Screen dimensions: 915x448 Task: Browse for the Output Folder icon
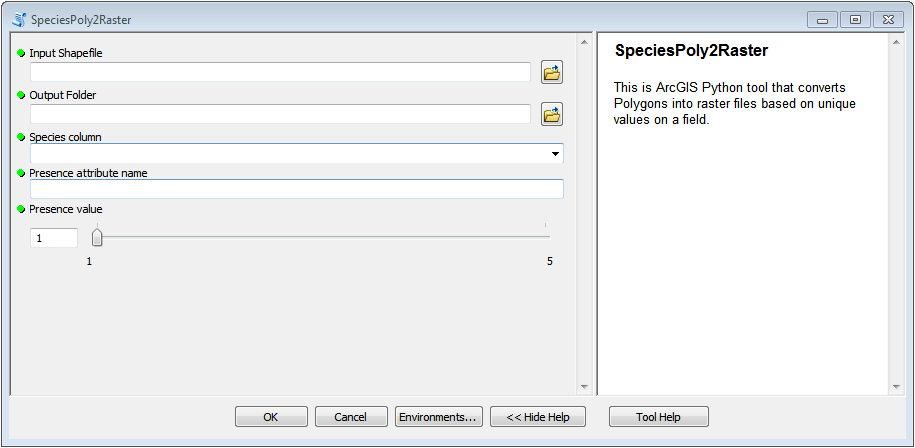coord(551,114)
